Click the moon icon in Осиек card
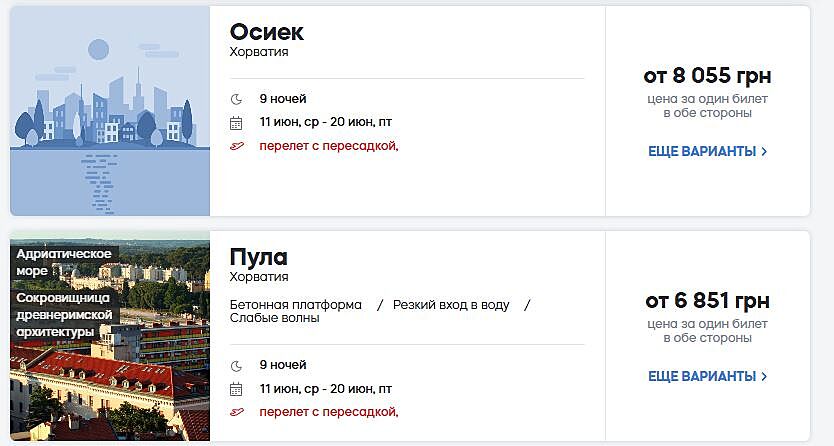The image size is (834, 446). (236, 99)
